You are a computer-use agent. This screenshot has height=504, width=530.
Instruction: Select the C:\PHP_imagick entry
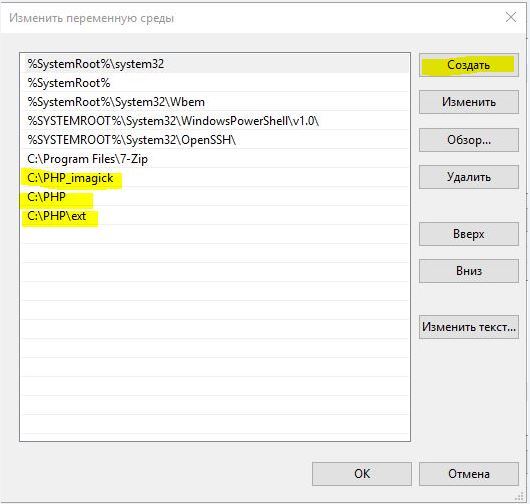(216, 178)
